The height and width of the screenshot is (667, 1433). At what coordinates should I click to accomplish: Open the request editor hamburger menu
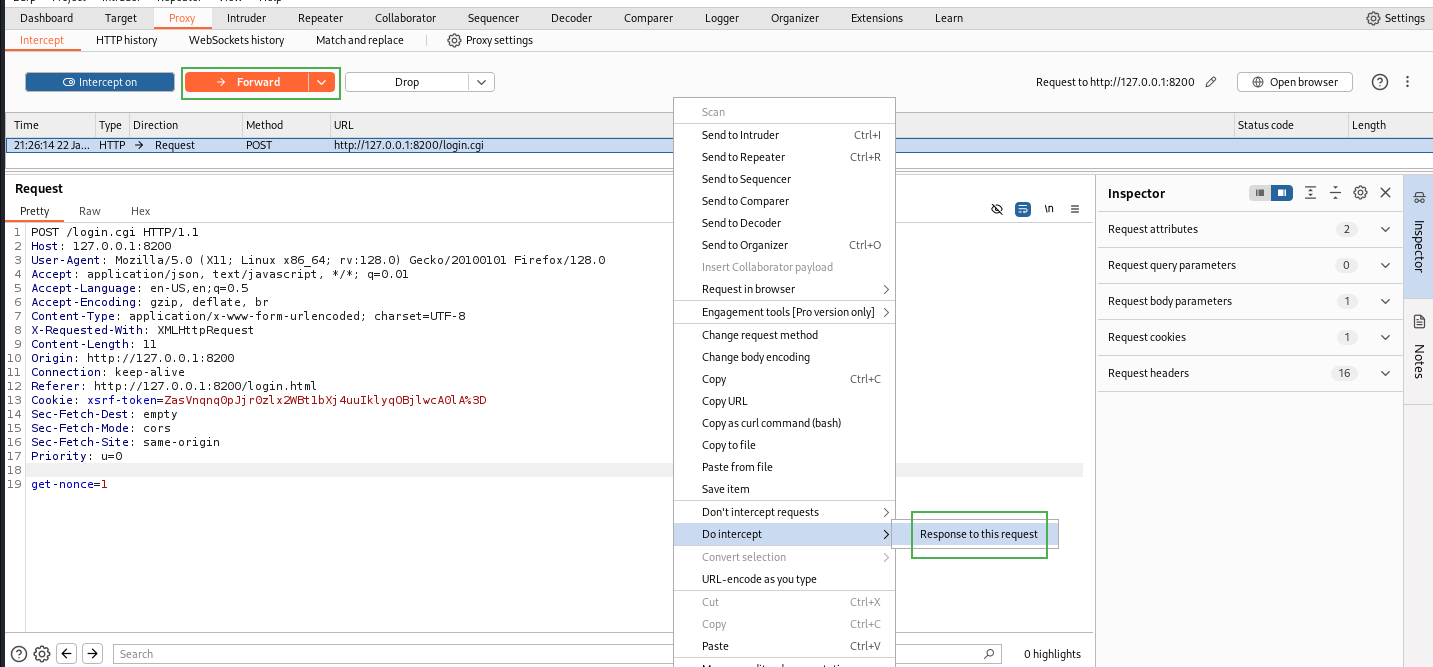click(1075, 209)
